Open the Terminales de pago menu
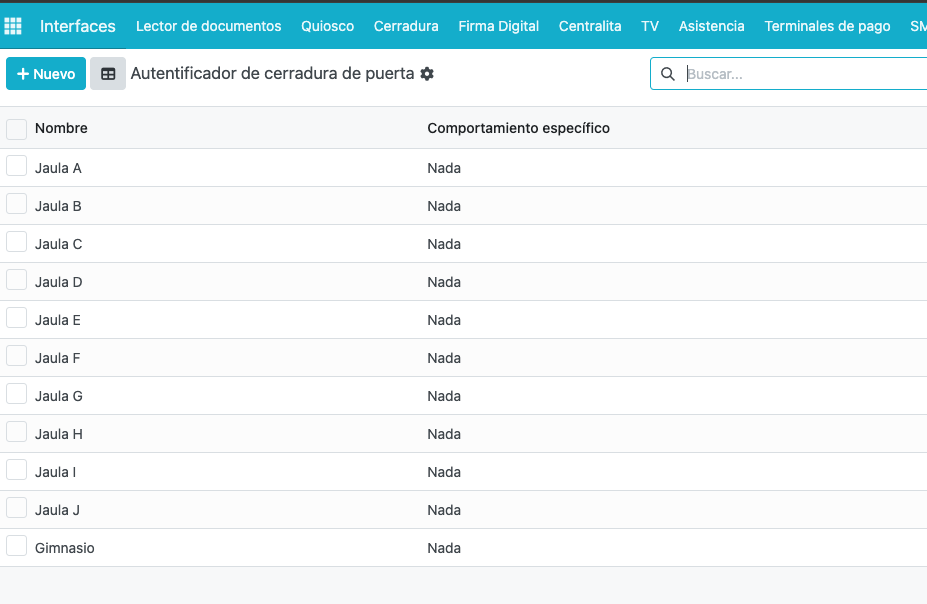927x604 pixels. tap(827, 26)
